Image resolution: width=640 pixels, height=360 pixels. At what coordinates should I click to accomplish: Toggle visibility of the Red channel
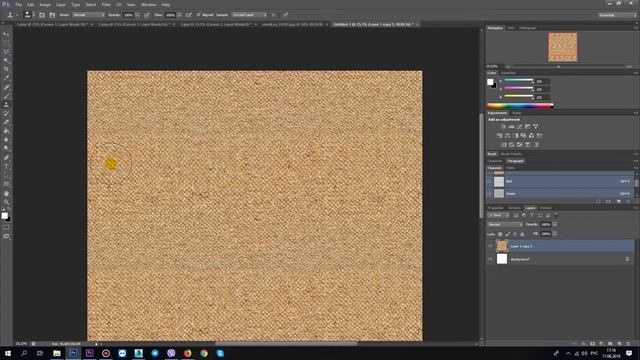489,181
